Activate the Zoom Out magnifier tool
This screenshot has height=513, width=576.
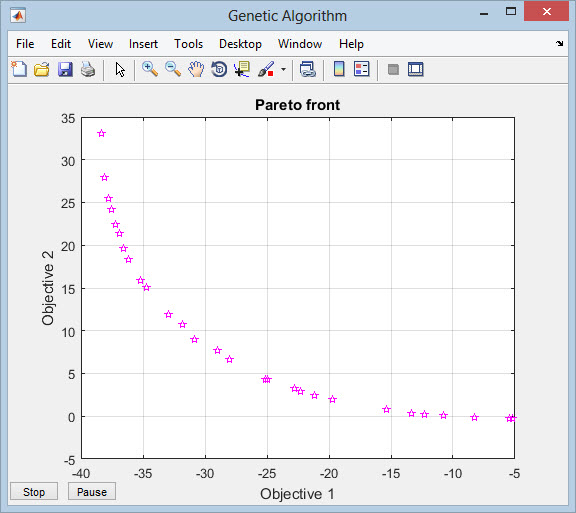pyautogui.click(x=173, y=69)
